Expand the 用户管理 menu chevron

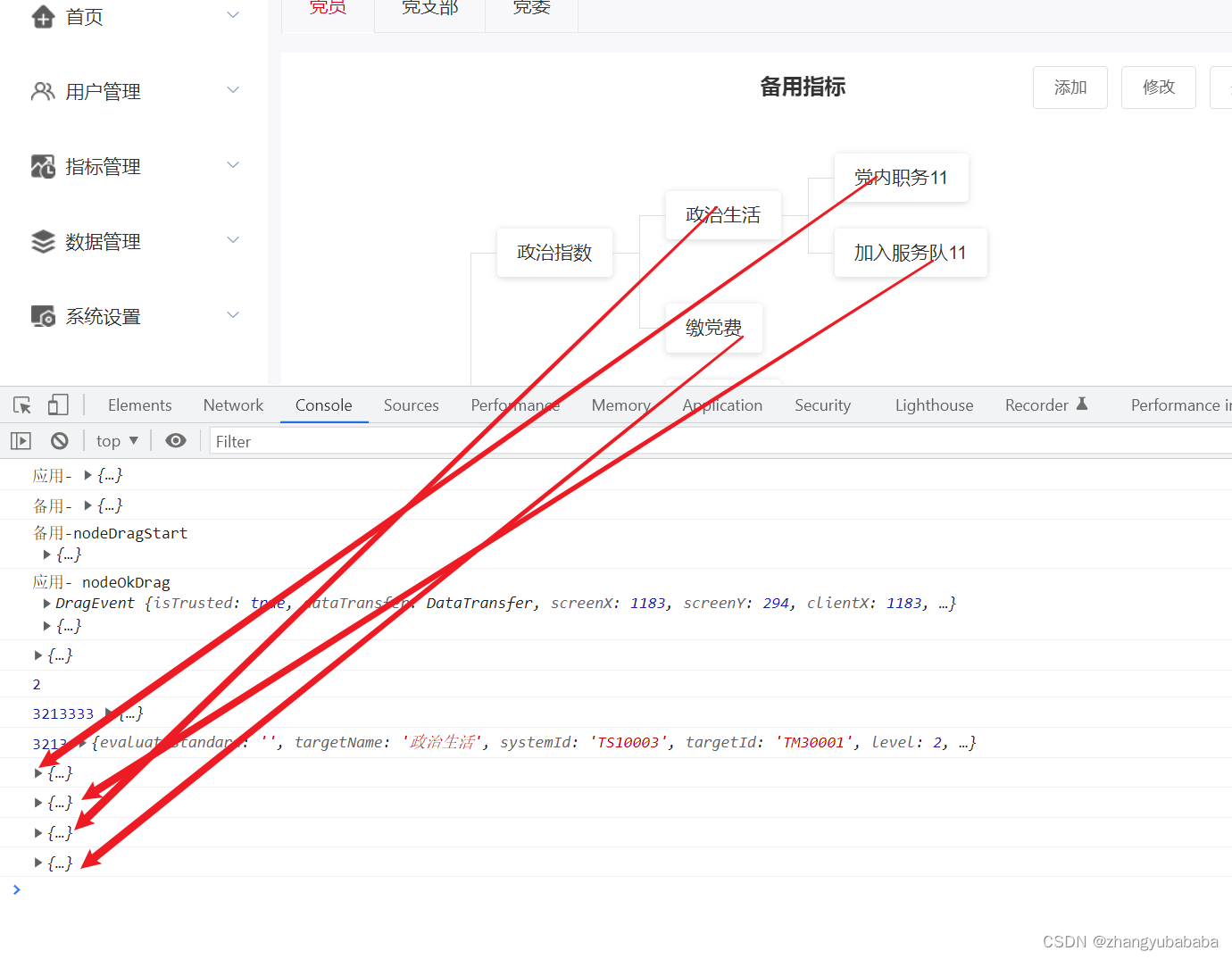[233, 89]
